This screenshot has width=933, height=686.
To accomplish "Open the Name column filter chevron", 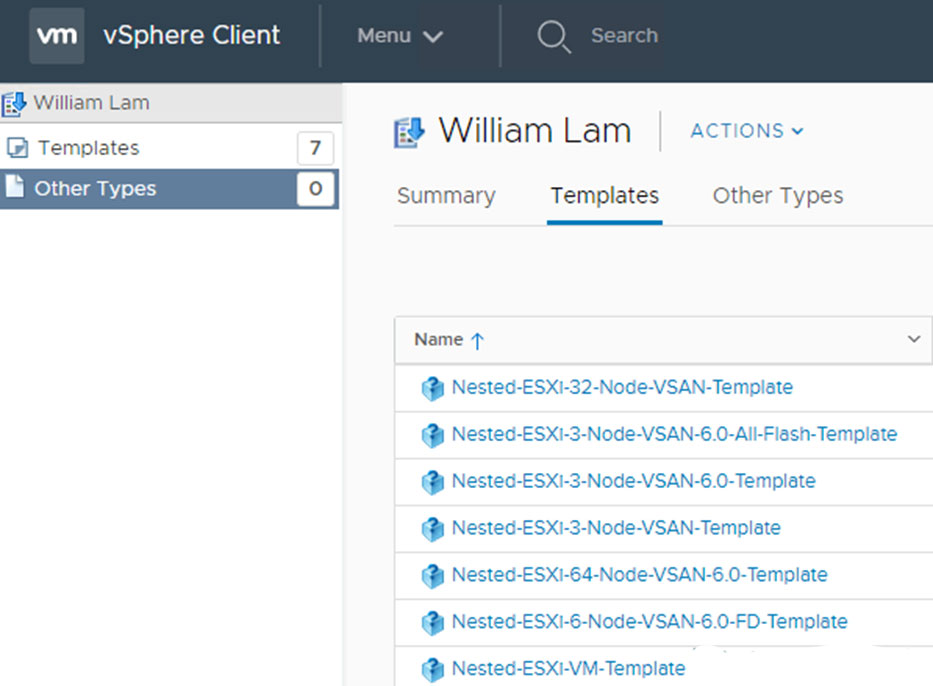I will pyautogui.click(x=913, y=340).
